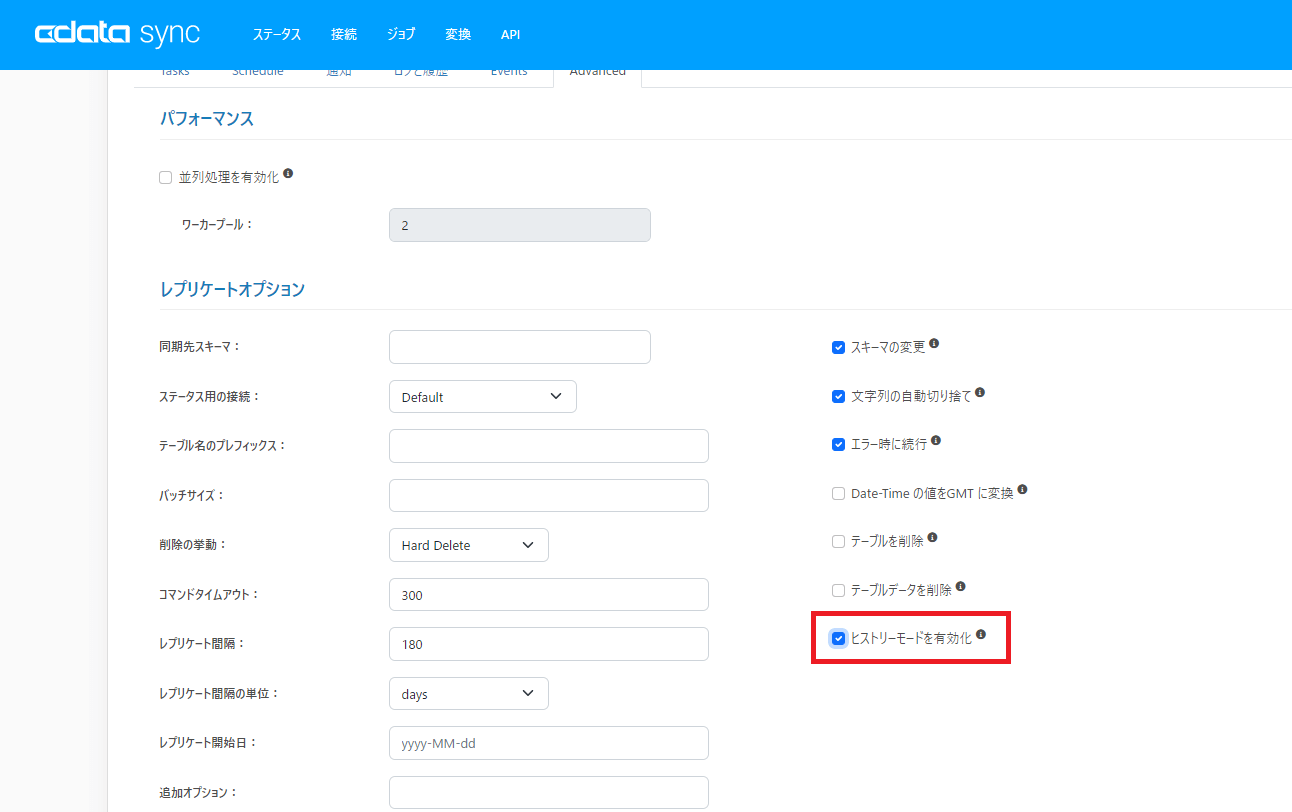The image size is (1292, 812).
Task: Click テーブル名のプレフィックス text box
Action: tap(549, 446)
